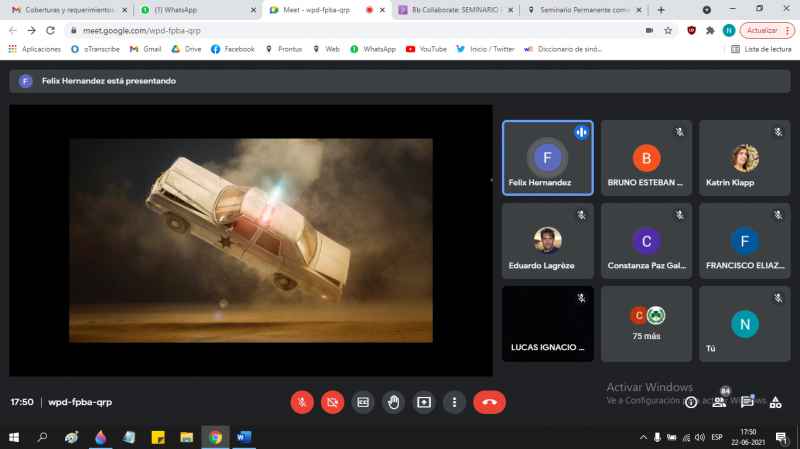The width and height of the screenshot is (800, 449).
Task: Bookmark this page with star icon
Action: coord(668,31)
